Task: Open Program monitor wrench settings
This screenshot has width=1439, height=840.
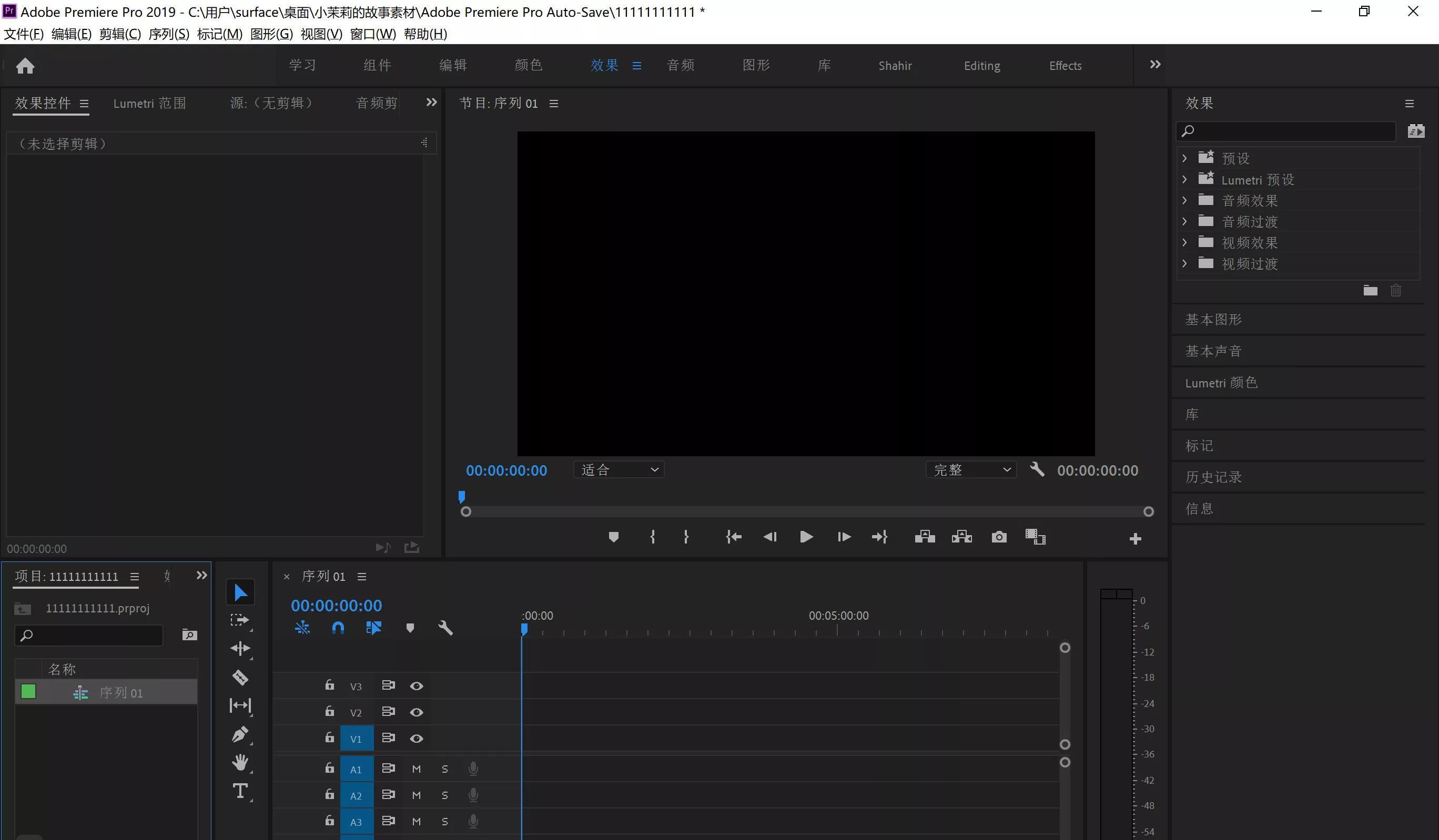Action: click(x=1037, y=469)
